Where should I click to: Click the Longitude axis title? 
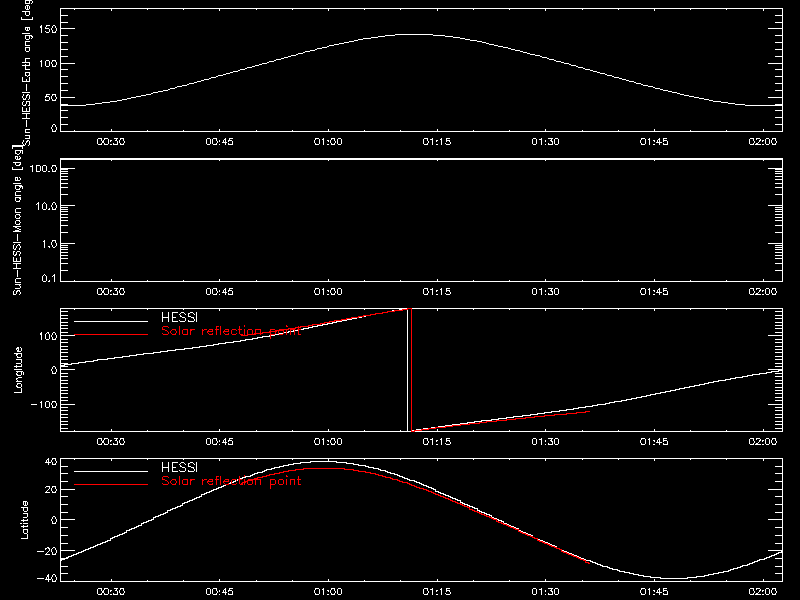[18, 370]
